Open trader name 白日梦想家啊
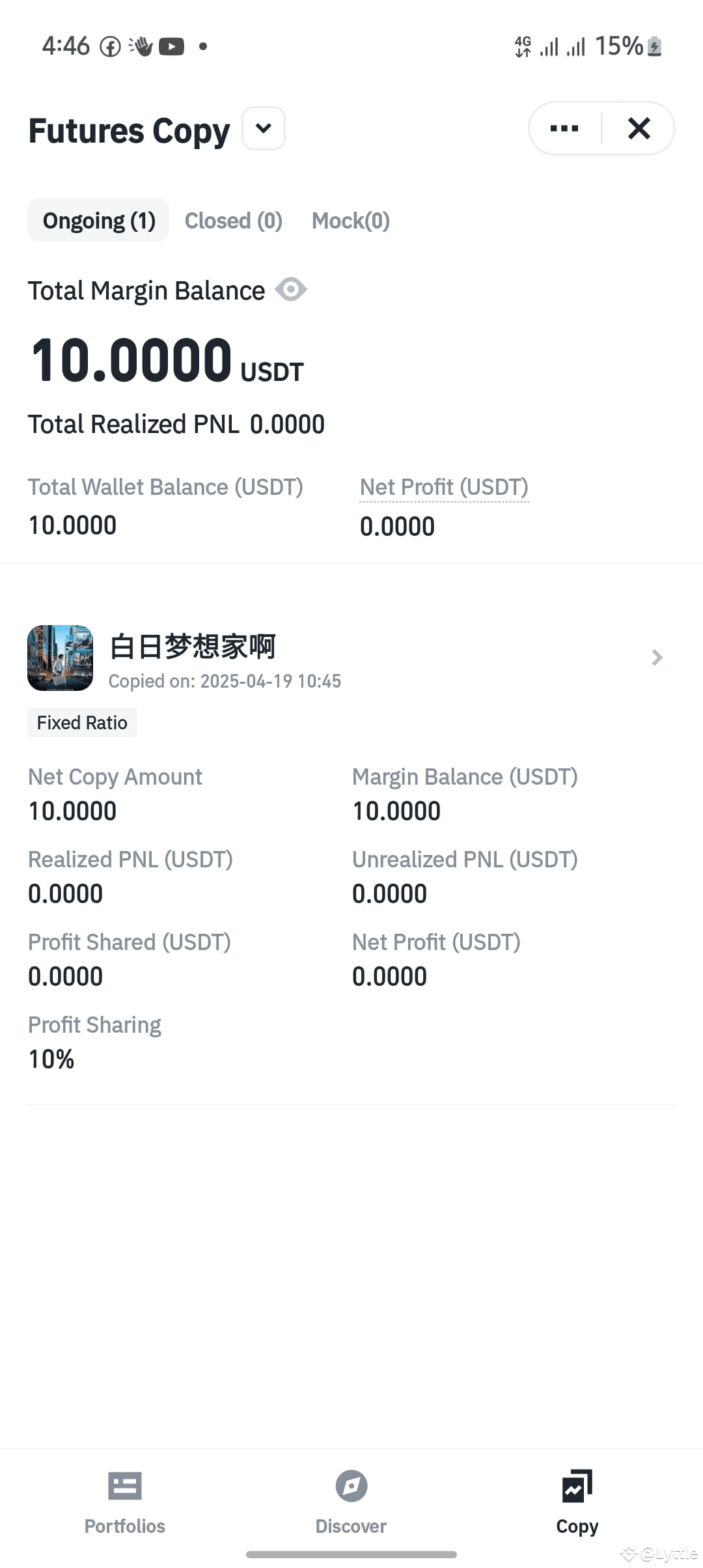The width and height of the screenshot is (703, 1568). pos(192,647)
